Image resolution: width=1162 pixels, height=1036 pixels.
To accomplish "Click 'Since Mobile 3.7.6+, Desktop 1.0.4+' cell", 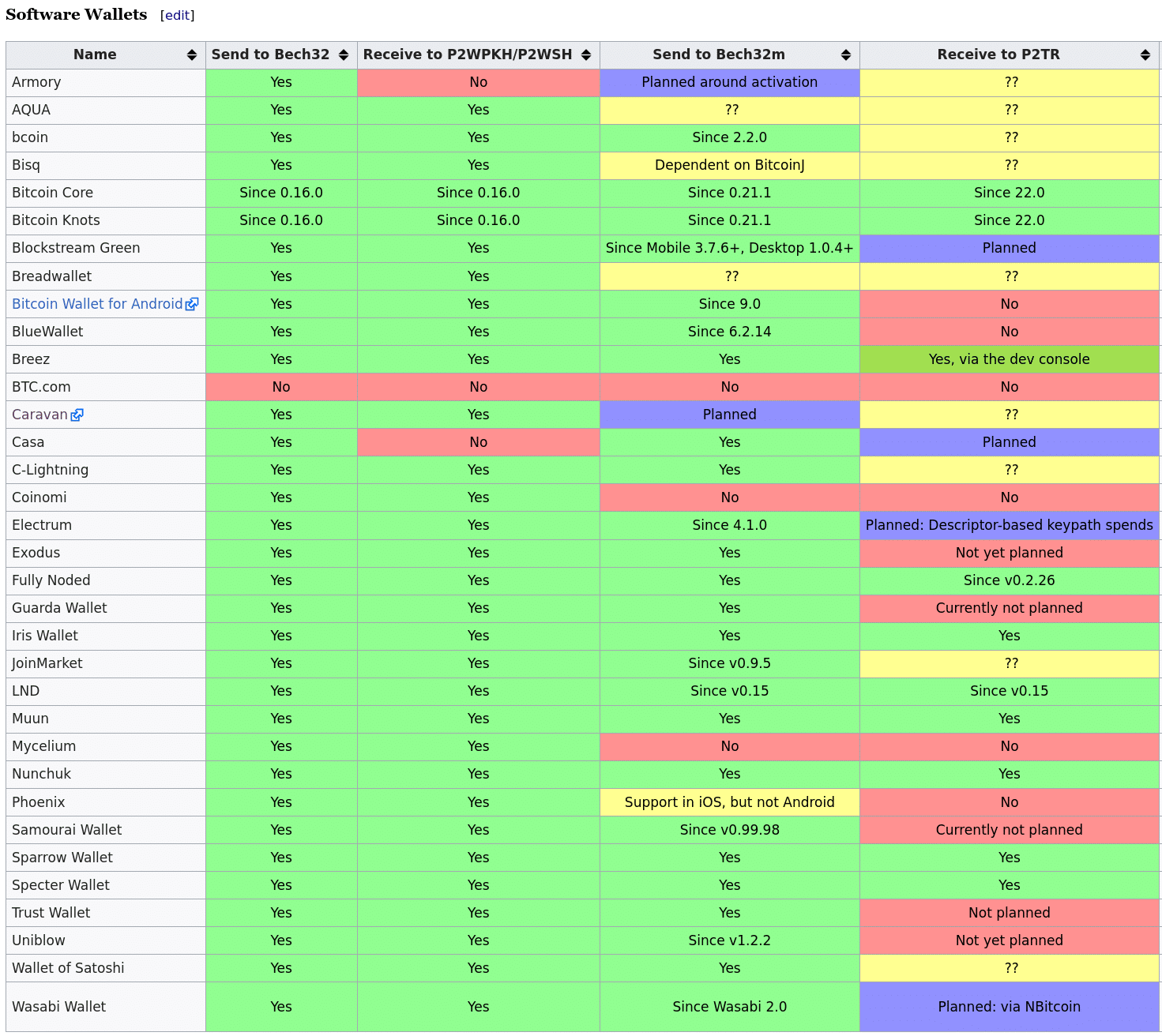I will [x=730, y=248].
